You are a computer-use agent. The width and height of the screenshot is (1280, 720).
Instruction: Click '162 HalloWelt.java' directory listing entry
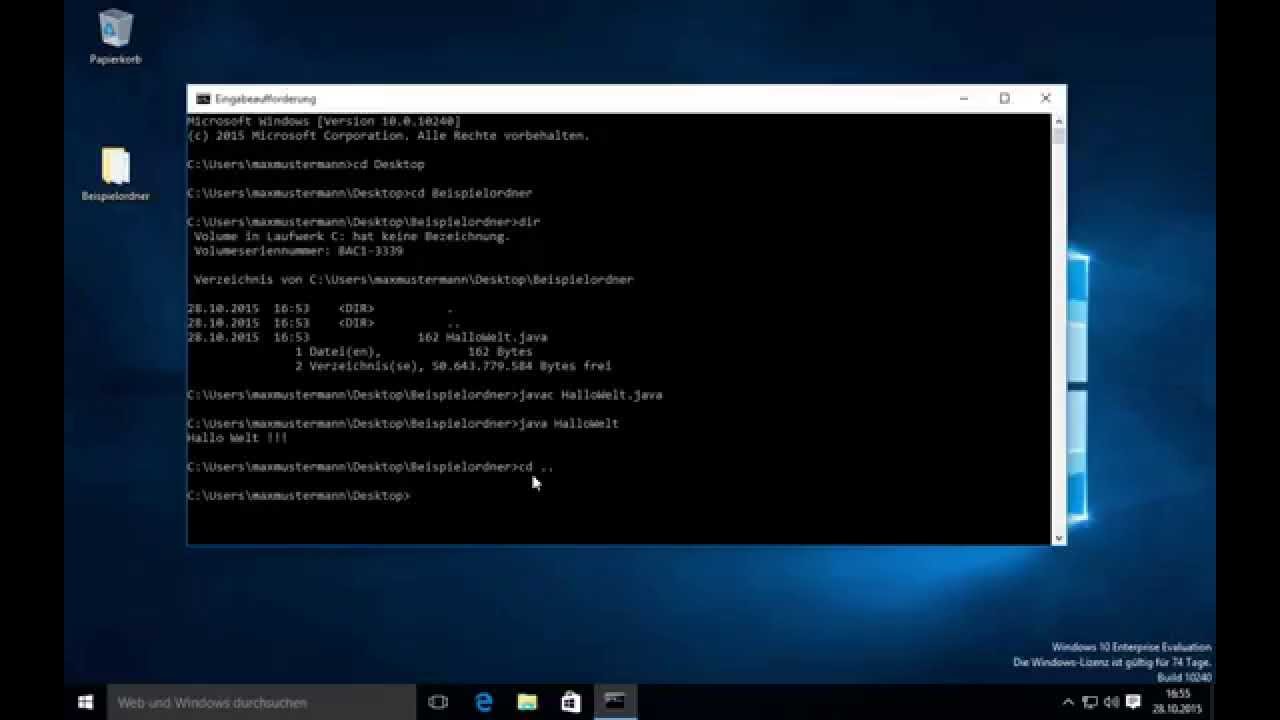coord(482,337)
